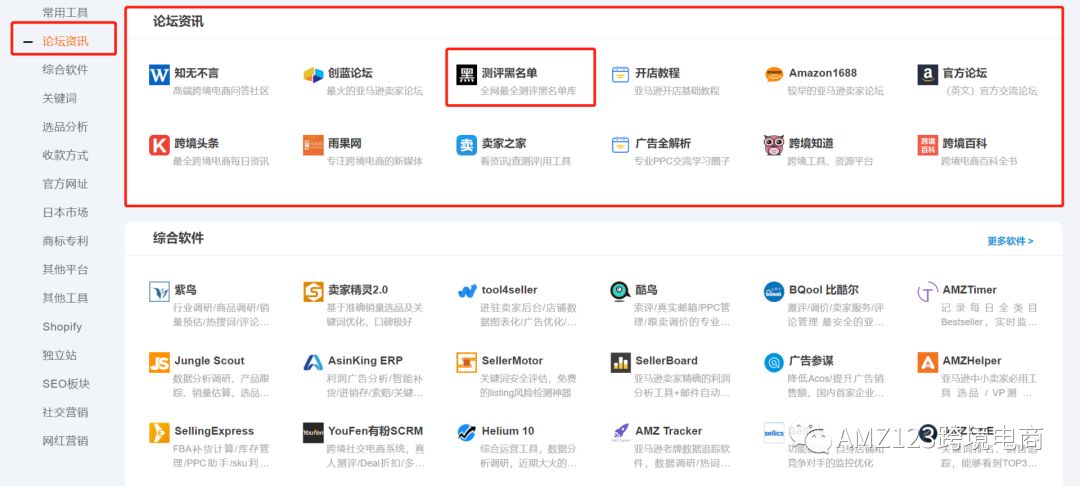1080x486 pixels.
Task: Open 常用工具 in the sidebar
Action: coord(65,12)
